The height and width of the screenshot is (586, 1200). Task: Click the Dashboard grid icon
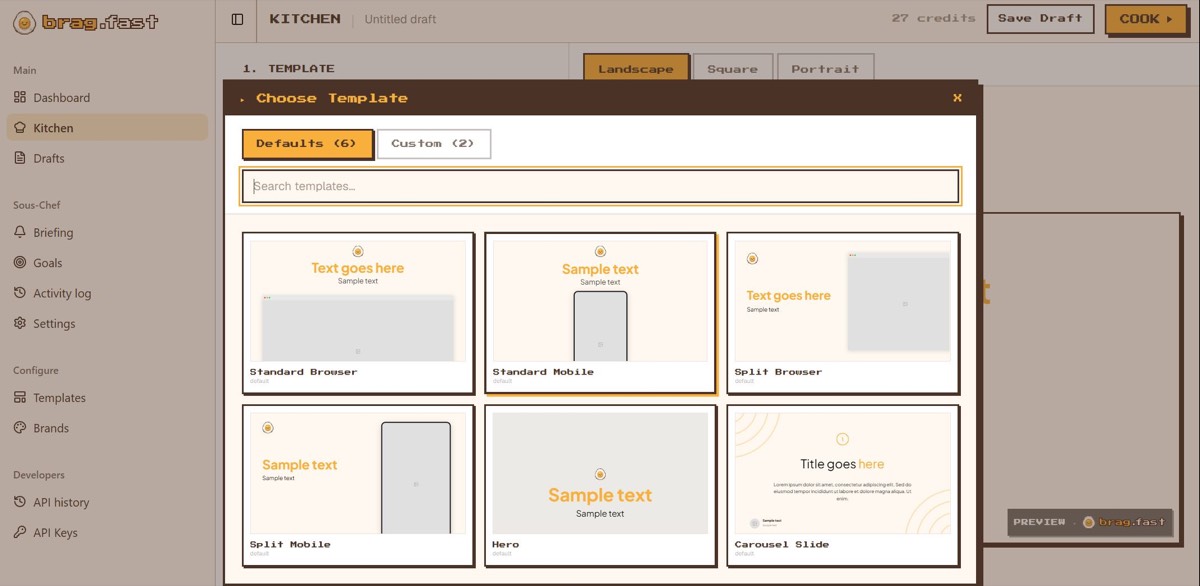click(21, 97)
